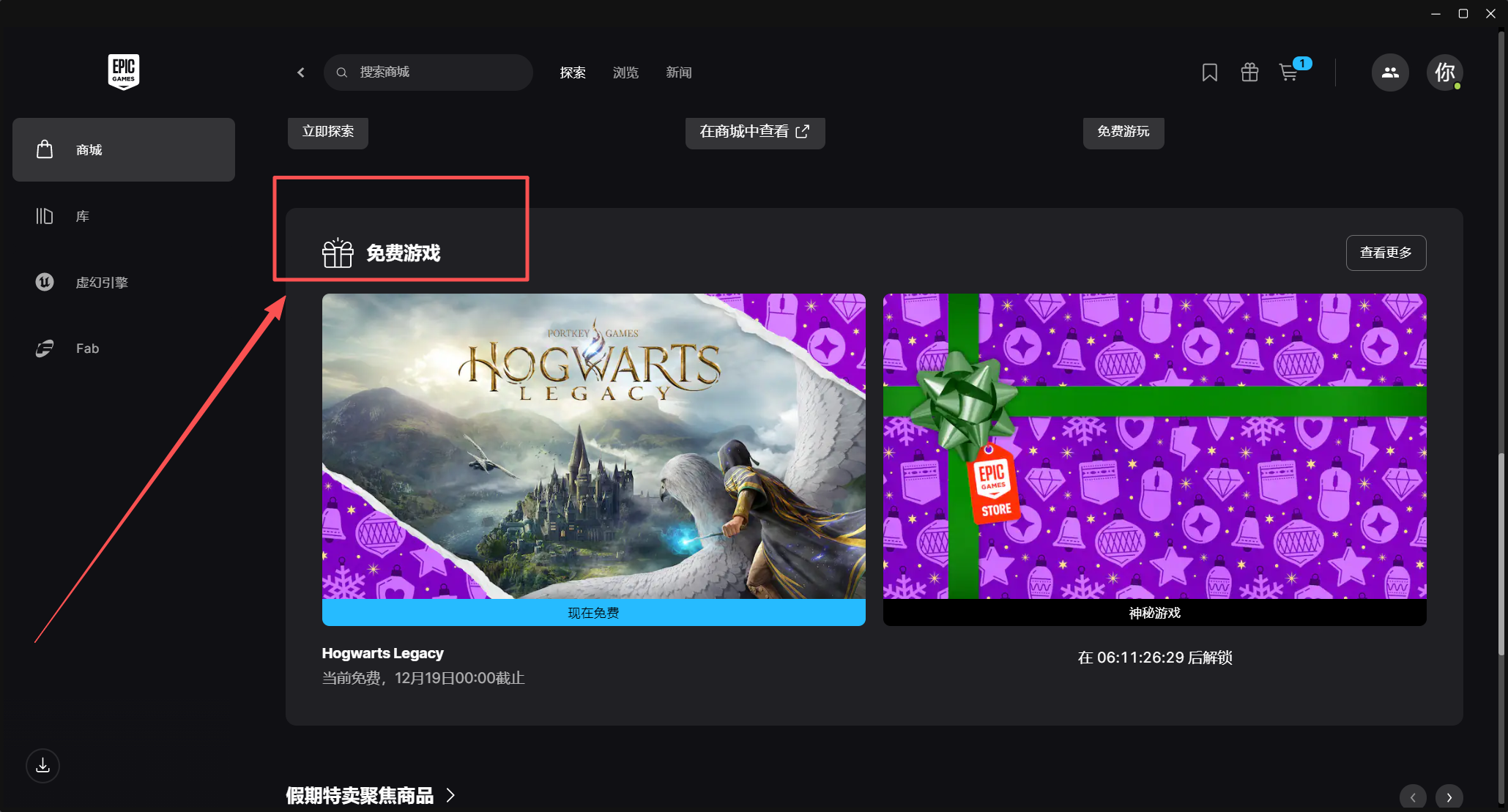Click the 免费游玩 button

(x=1123, y=133)
